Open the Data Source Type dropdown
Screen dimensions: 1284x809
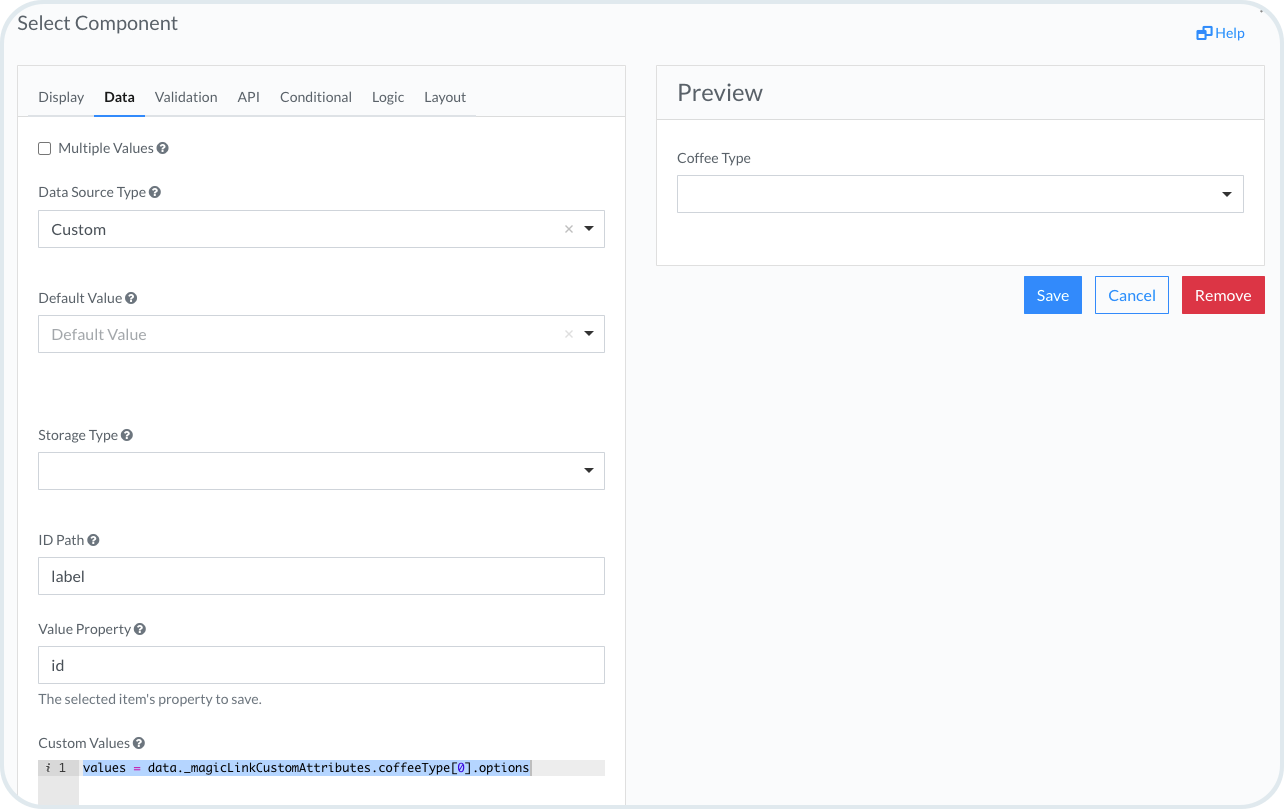pyautogui.click(x=588, y=229)
